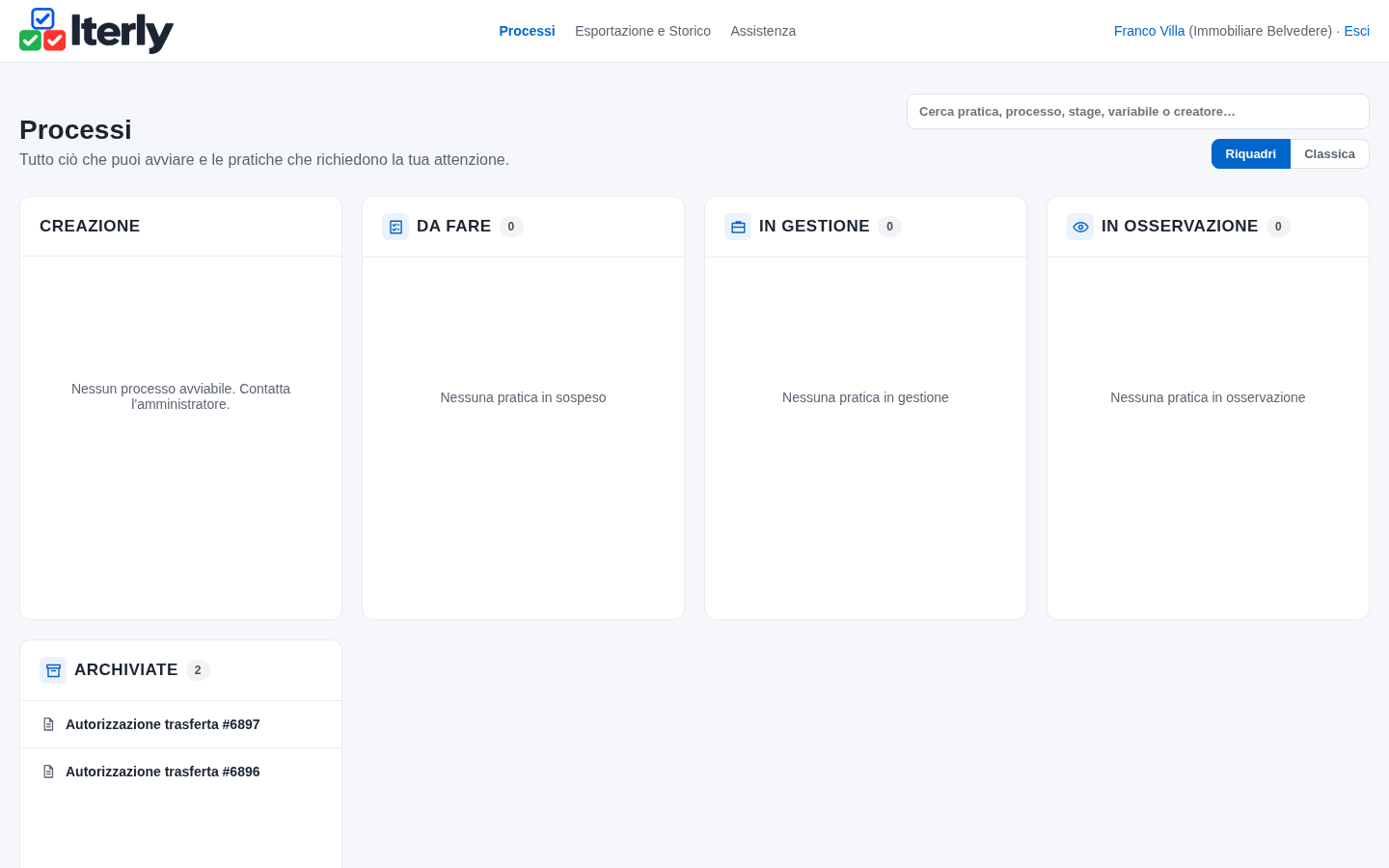
Task: Click the '(Immobiliare Belvedere)' company name
Action: (1260, 31)
